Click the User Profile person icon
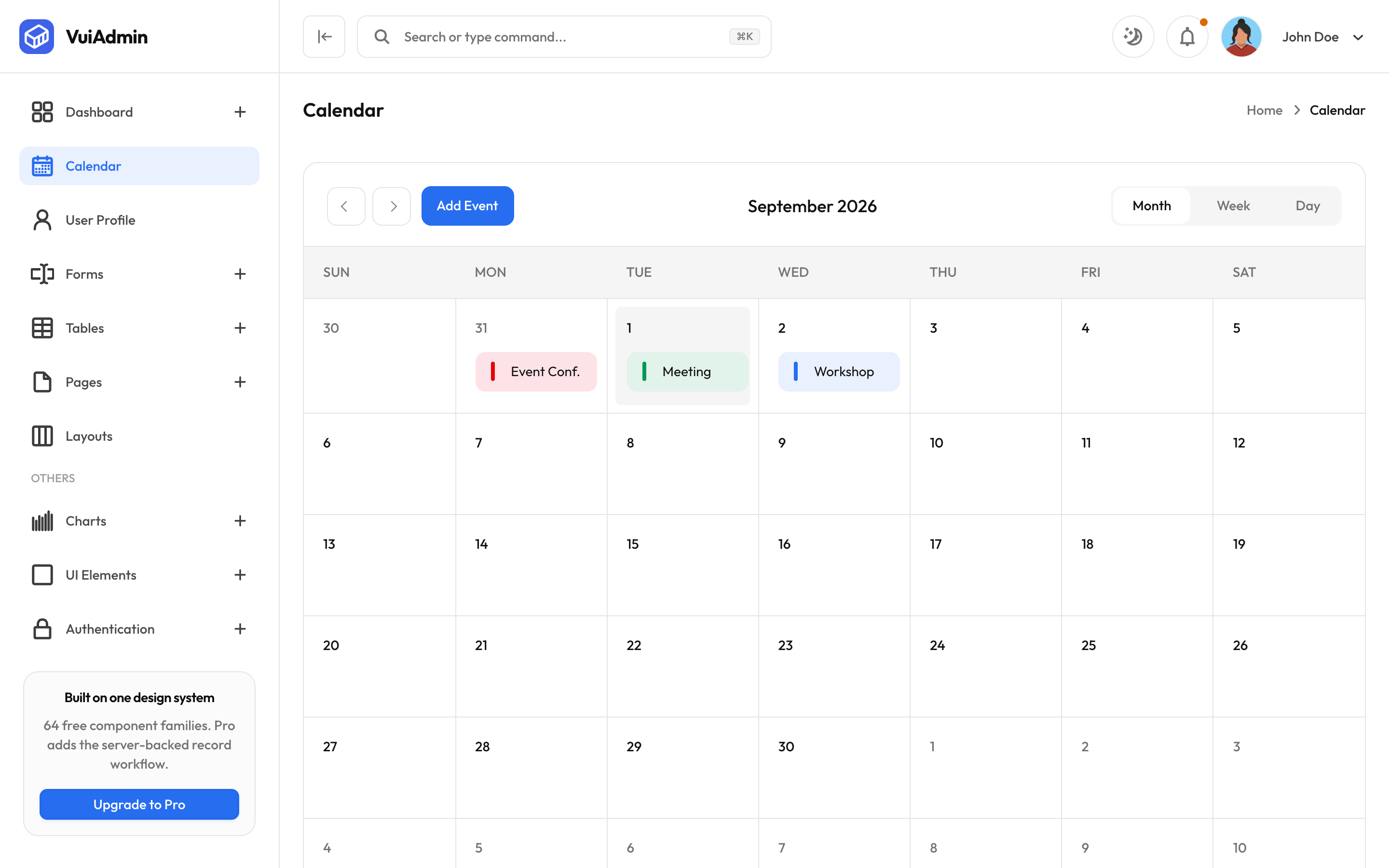This screenshot has width=1389, height=868. tap(42, 220)
